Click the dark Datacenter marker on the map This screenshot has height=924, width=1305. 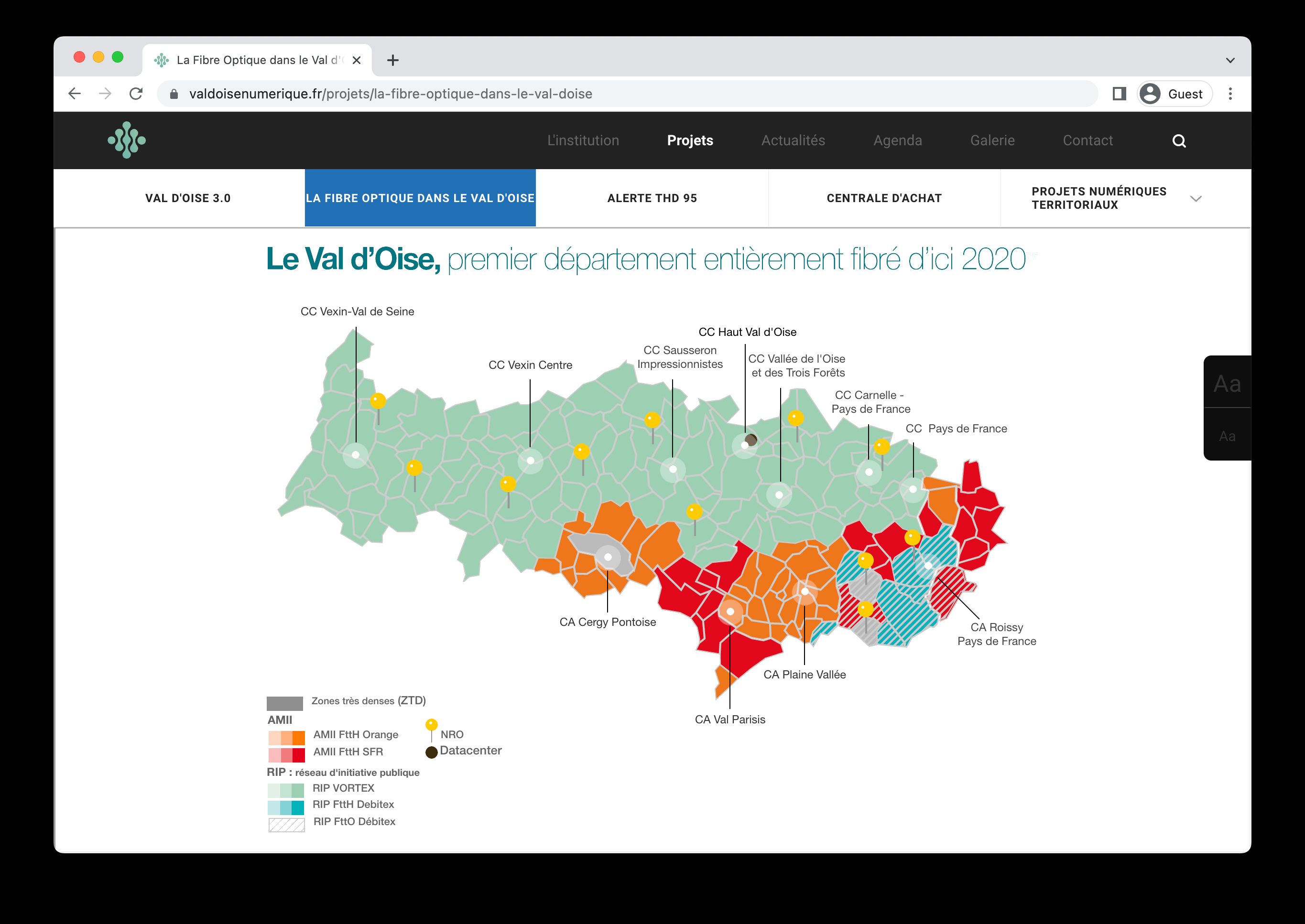pos(750,440)
